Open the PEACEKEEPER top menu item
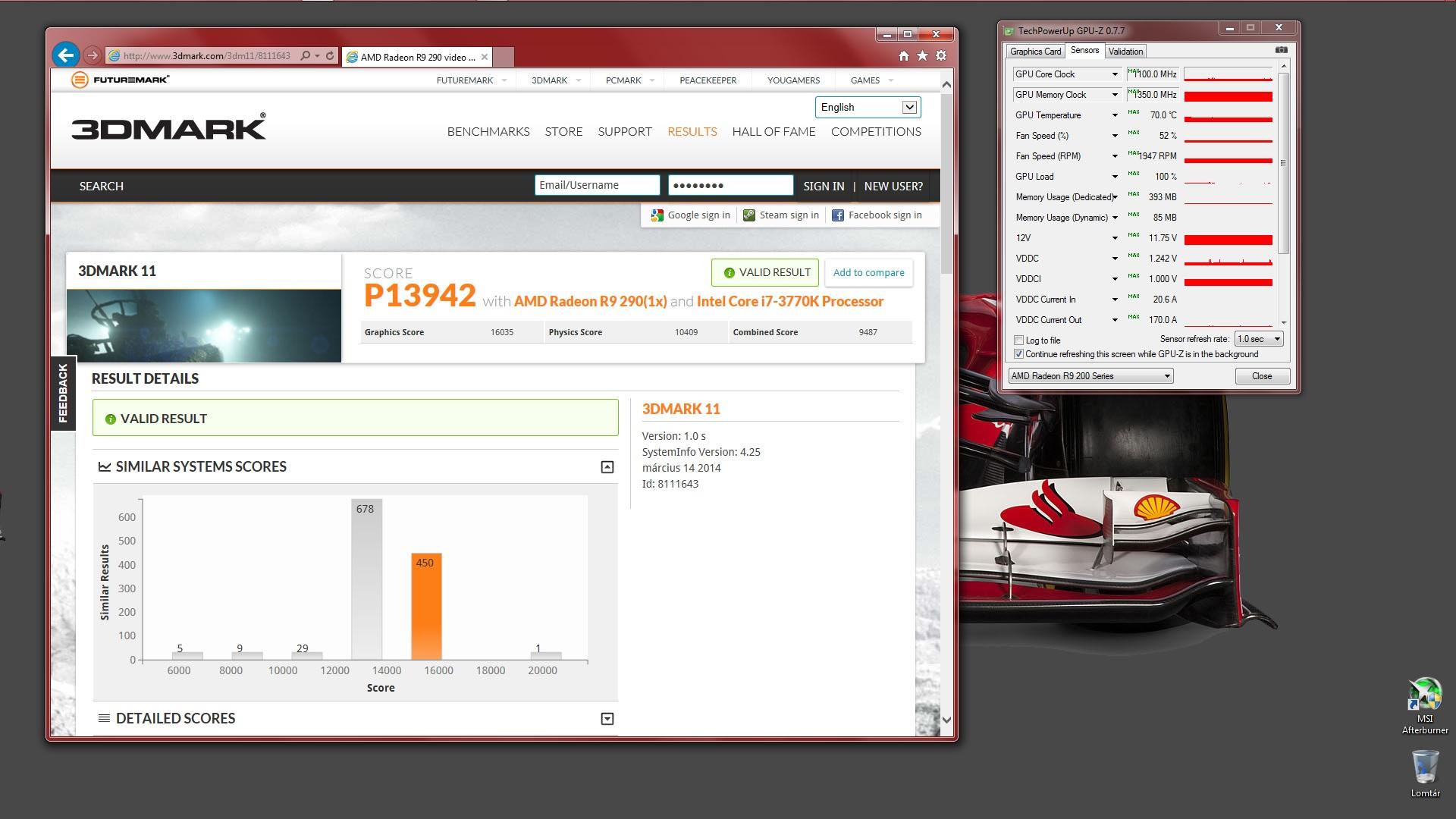The image size is (1456, 819). pyautogui.click(x=708, y=80)
